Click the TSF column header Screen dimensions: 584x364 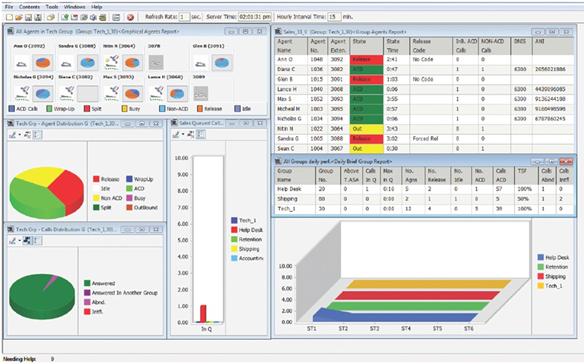[x=526, y=175]
